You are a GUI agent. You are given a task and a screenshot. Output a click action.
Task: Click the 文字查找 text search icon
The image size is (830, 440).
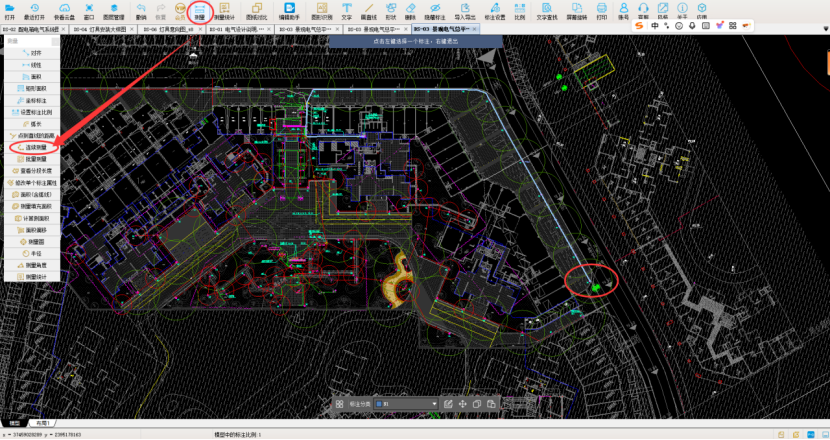(x=547, y=11)
